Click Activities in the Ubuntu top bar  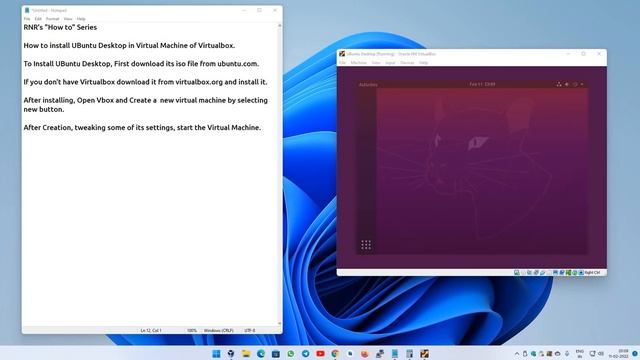[x=368, y=84]
